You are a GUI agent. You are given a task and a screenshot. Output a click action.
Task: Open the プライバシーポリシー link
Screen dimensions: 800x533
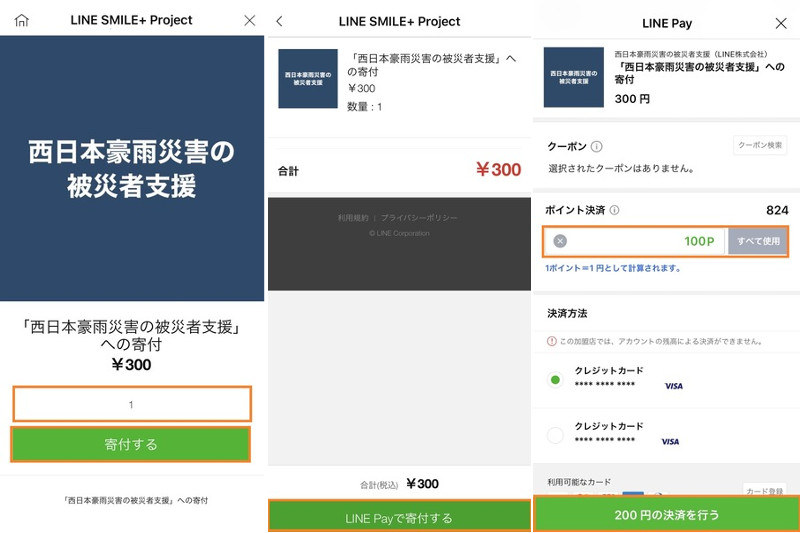[419, 218]
